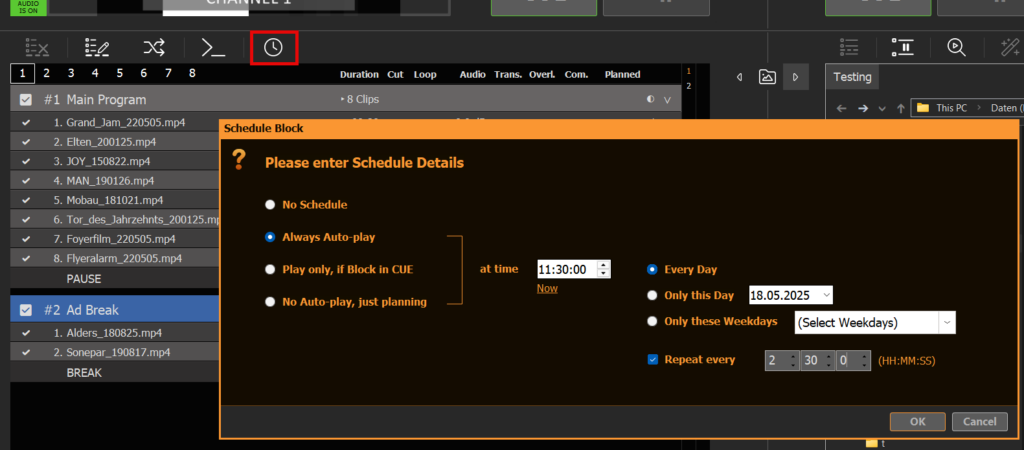Click the Now link under time
1024x450 pixels.
tap(547, 288)
